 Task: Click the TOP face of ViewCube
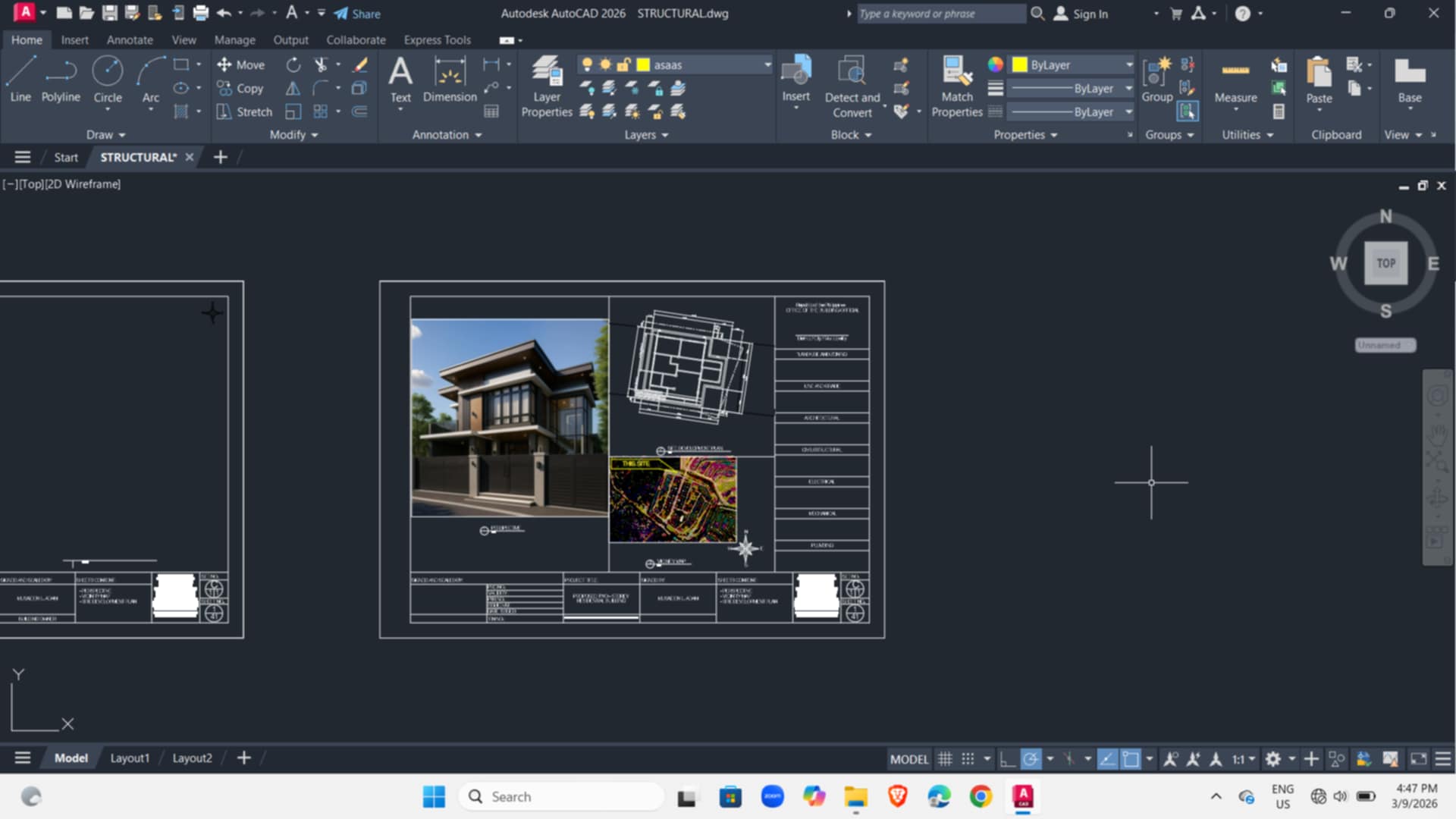pyautogui.click(x=1385, y=263)
